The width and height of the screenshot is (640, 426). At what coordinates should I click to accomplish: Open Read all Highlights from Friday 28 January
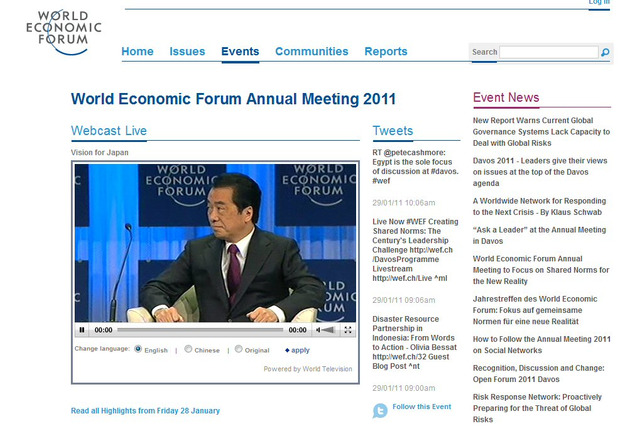coord(145,411)
